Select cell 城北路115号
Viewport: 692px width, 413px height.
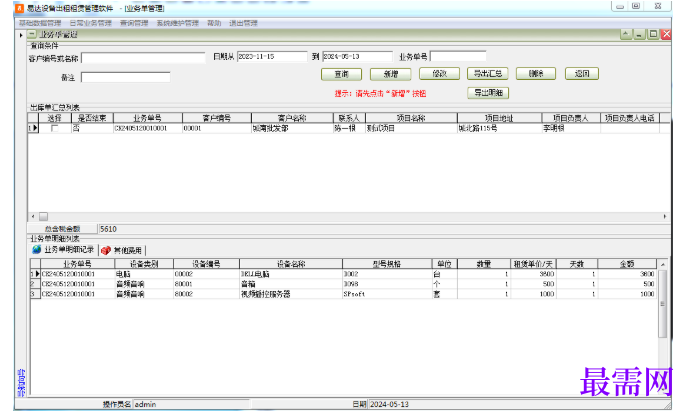point(500,128)
